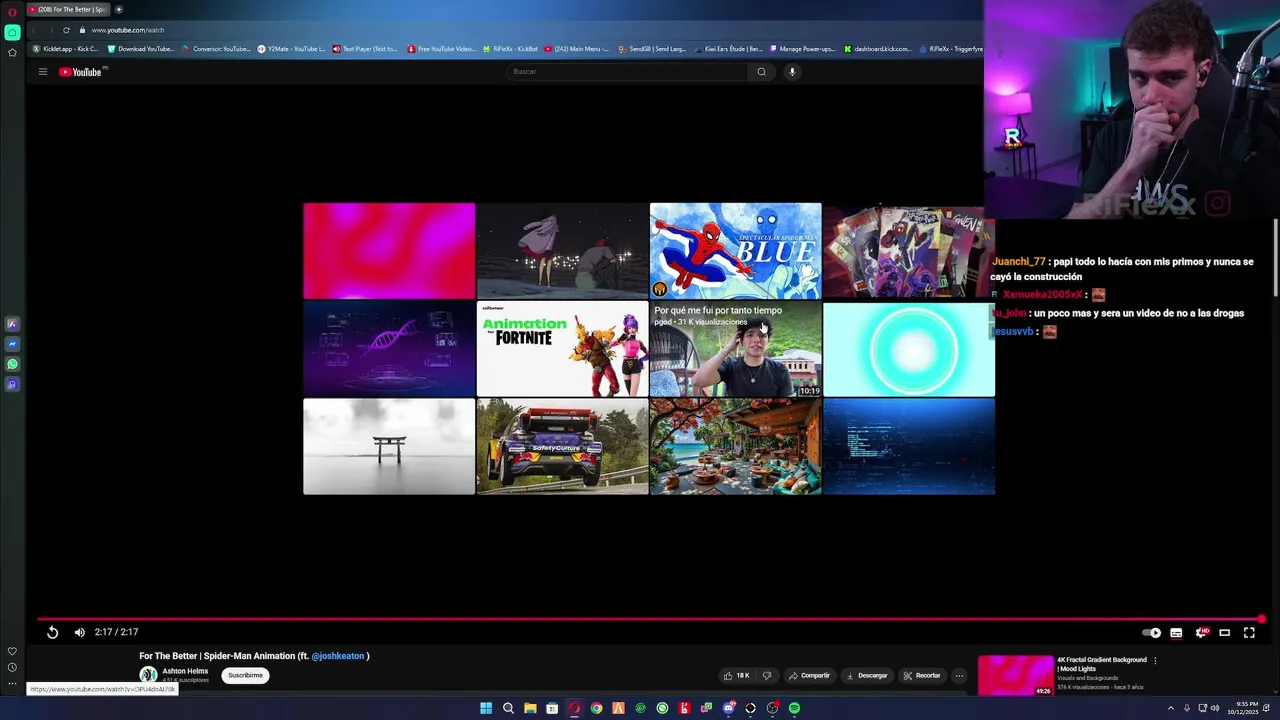This screenshot has width=1280, height=720.
Task: Open the 'Download YouTube' bookmark
Action: [140, 49]
